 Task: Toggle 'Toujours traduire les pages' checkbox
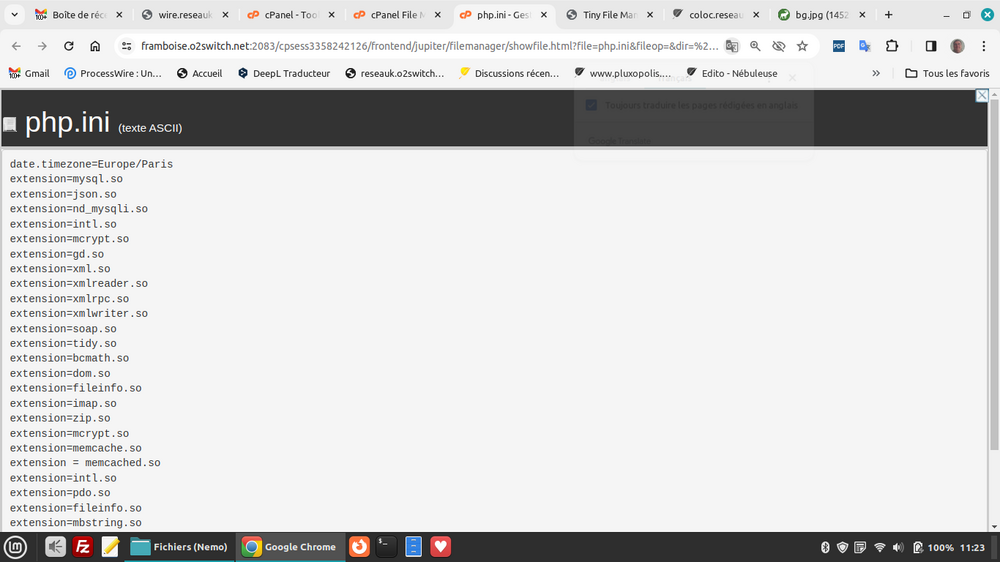[591, 105]
